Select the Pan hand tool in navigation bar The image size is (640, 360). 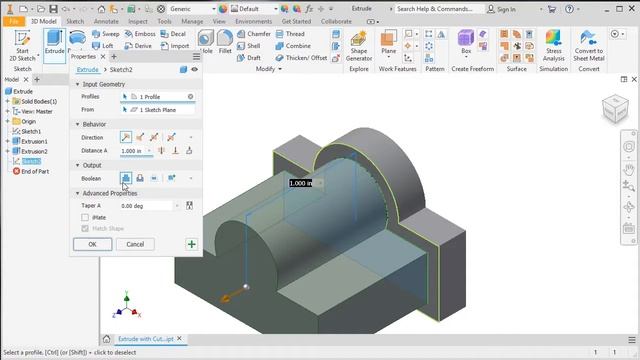pos(629,169)
